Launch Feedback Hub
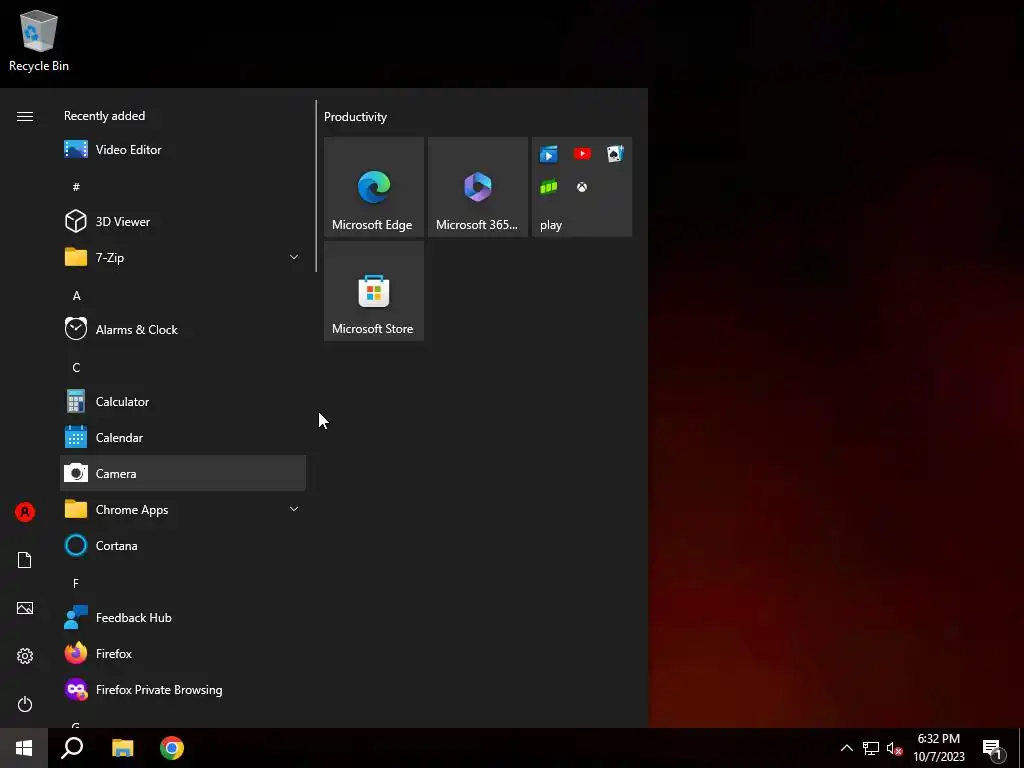 coord(183,617)
